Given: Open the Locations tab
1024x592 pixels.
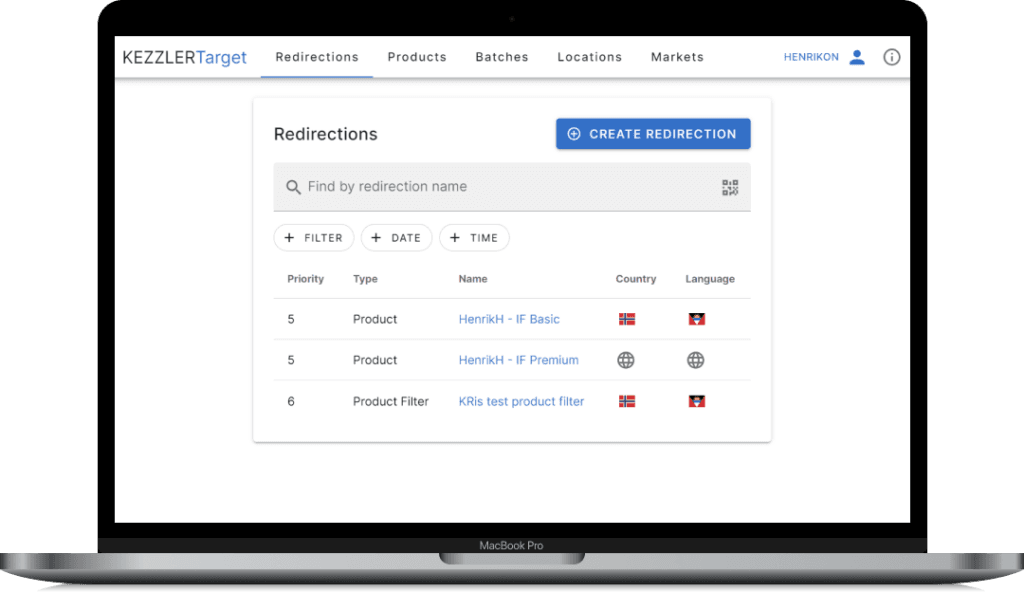Looking at the screenshot, I should [x=589, y=57].
